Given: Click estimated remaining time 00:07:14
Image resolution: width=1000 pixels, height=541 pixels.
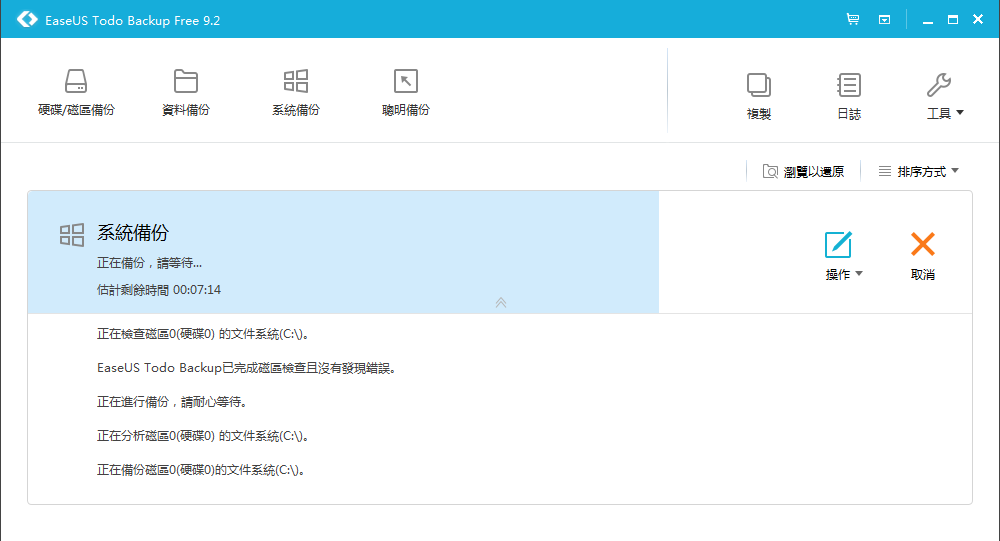Looking at the screenshot, I should [159, 290].
